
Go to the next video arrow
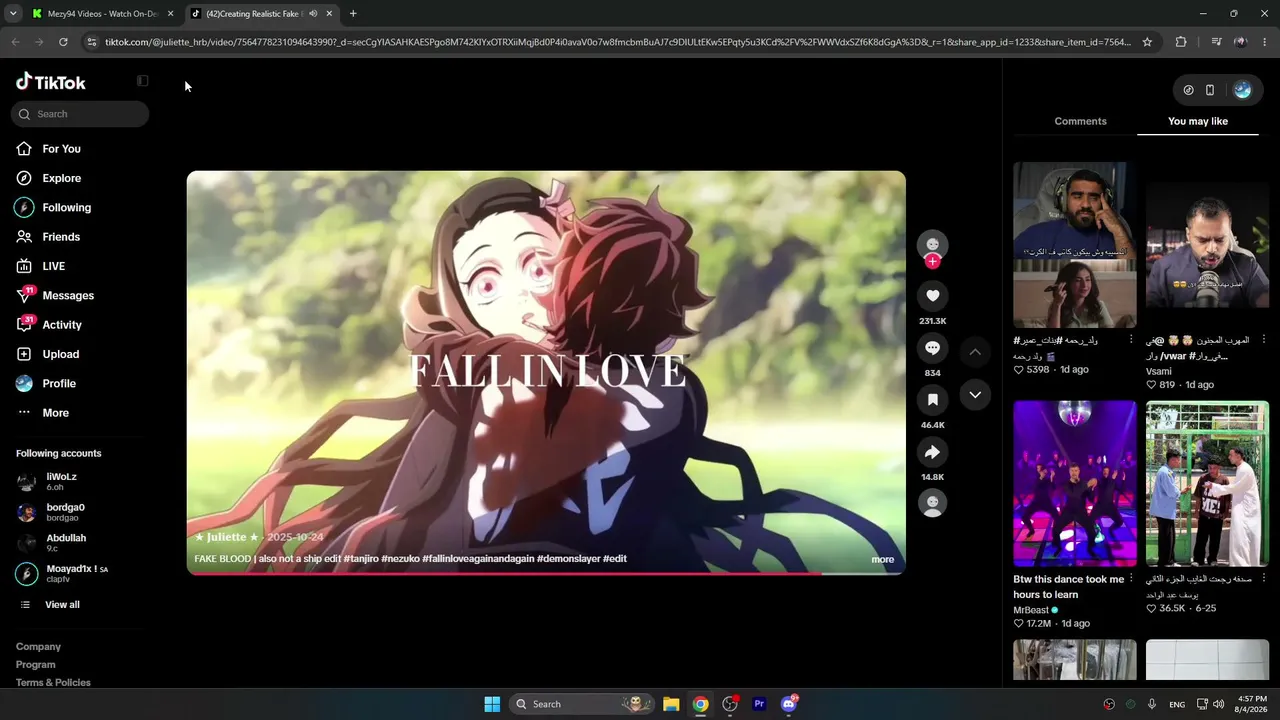click(x=975, y=395)
